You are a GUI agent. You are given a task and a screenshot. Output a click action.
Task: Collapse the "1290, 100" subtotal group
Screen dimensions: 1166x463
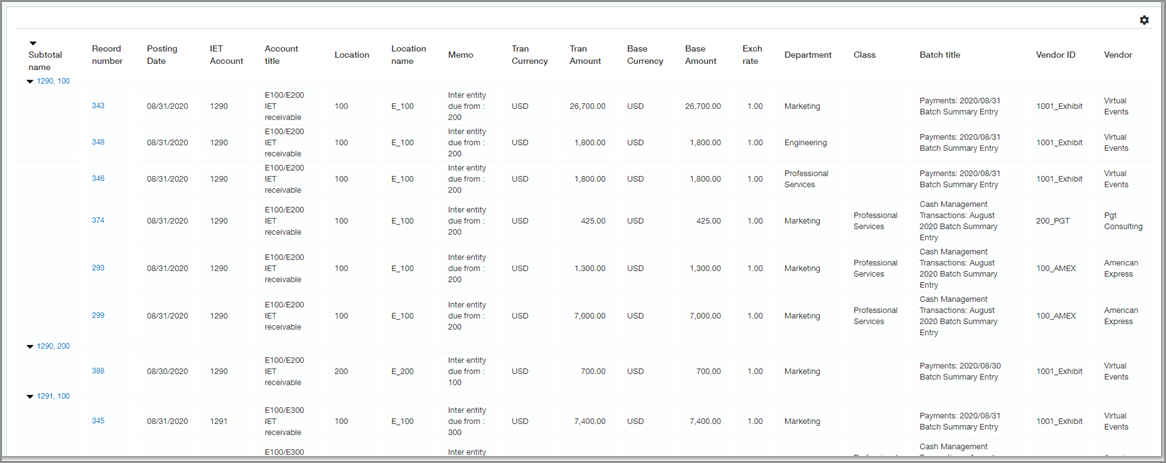click(x=30, y=81)
